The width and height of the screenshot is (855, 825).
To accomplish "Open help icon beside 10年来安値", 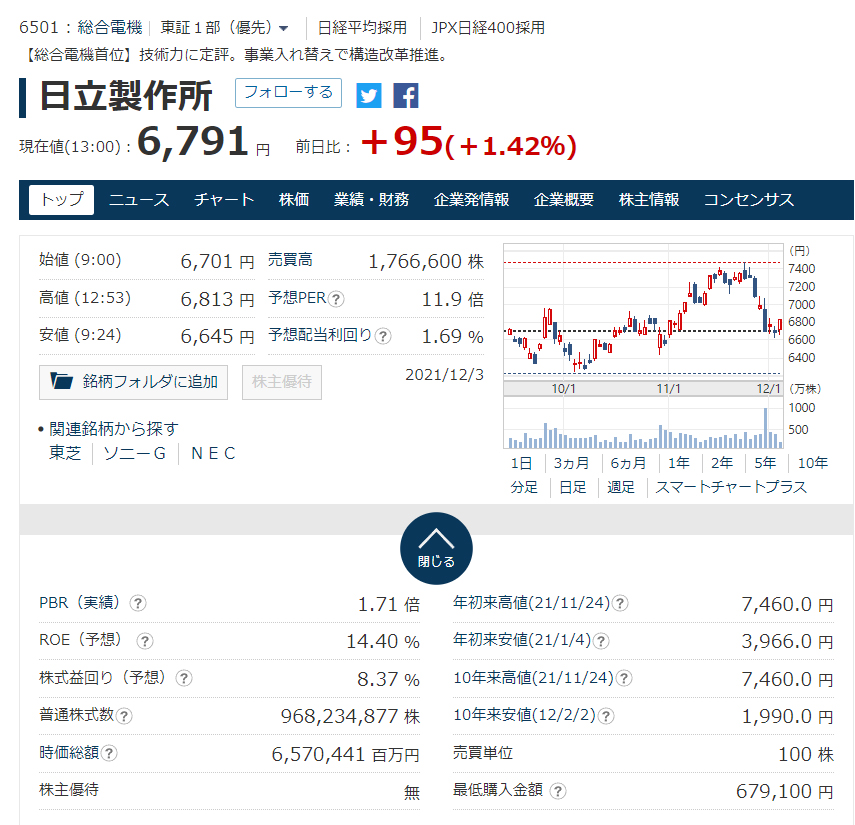I will coord(606,715).
